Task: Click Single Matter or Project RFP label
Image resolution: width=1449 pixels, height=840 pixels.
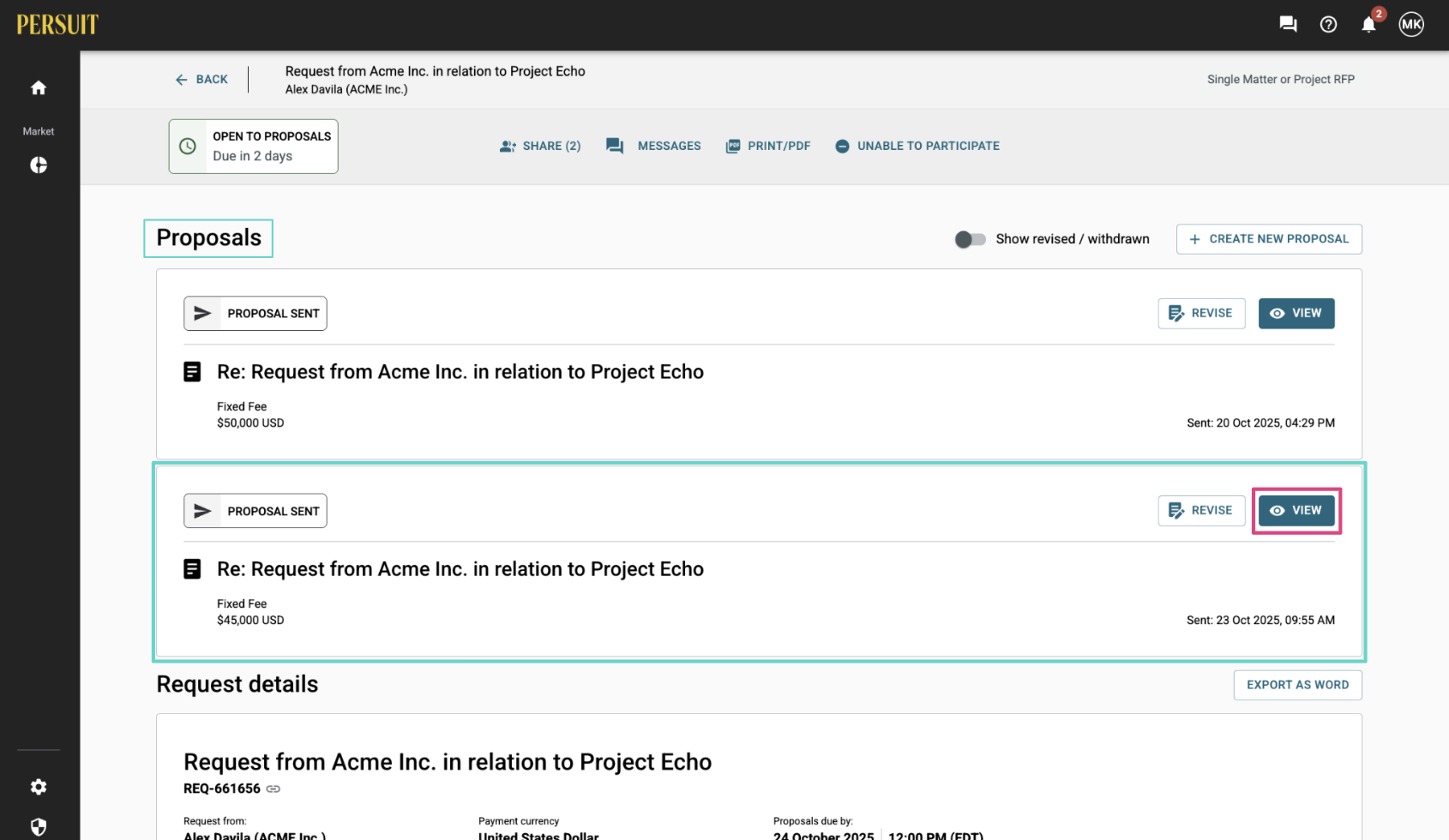Action: coord(1281,80)
